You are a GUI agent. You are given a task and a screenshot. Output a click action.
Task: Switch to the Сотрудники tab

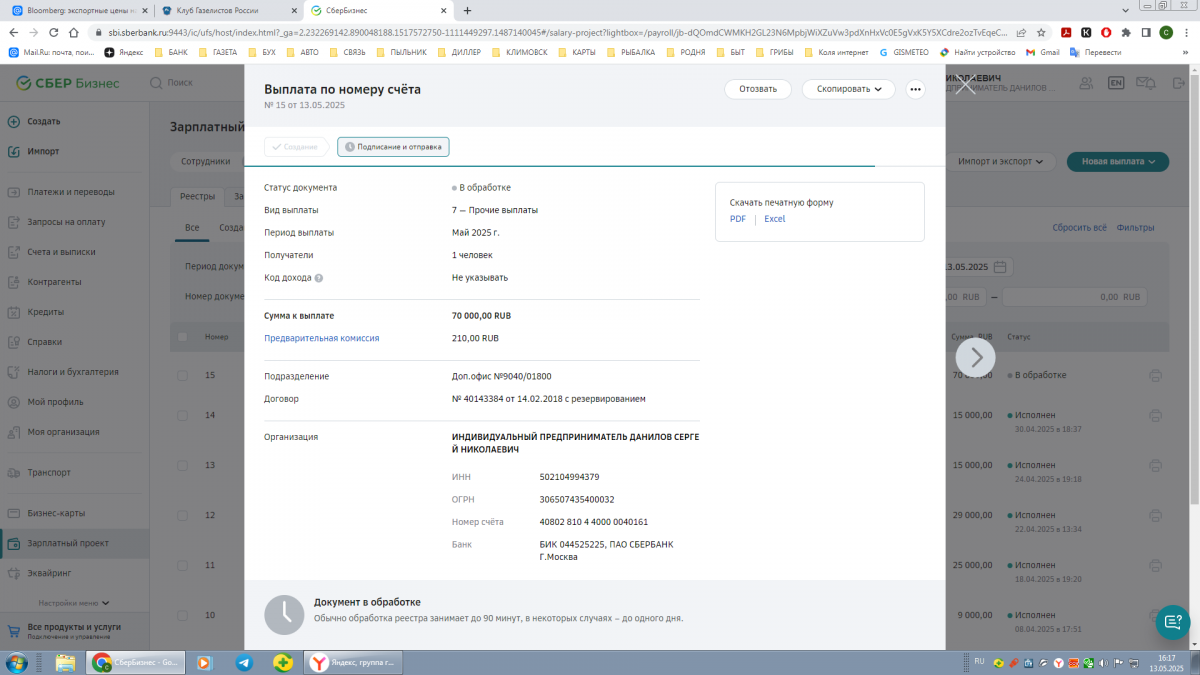205,161
